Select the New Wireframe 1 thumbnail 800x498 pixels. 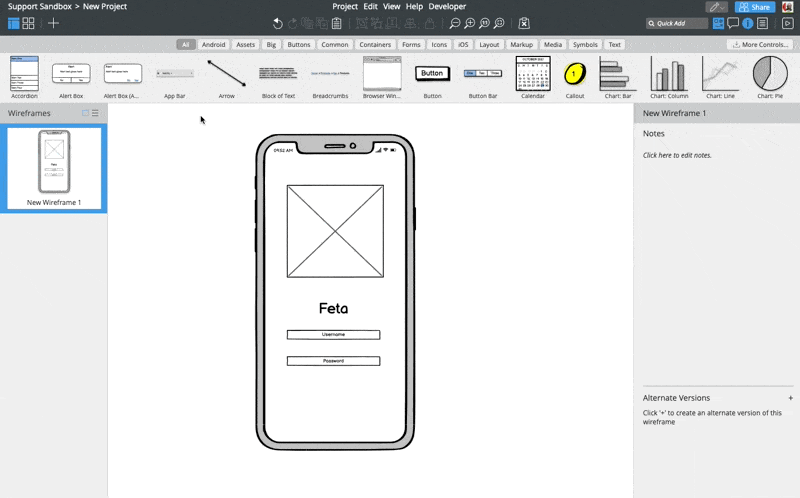tap(54, 168)
